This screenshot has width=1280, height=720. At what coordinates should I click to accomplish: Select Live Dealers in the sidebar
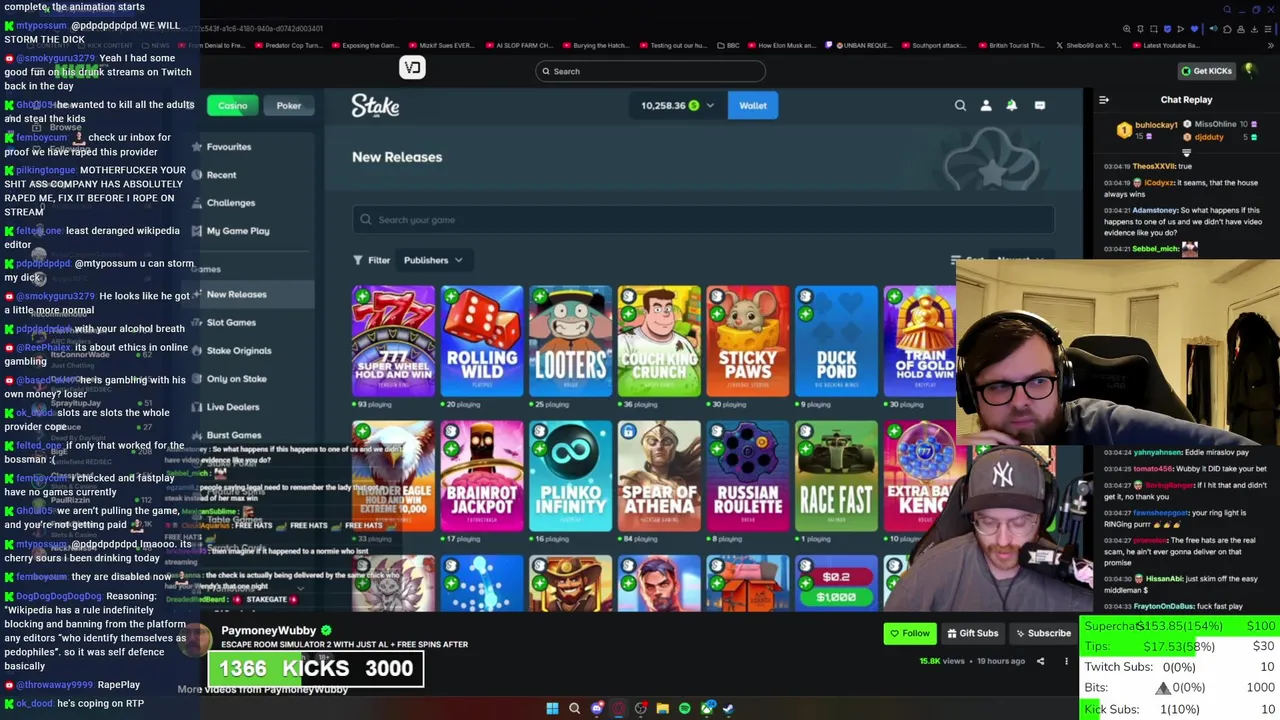pyautogui.click(x=232, y=407)
